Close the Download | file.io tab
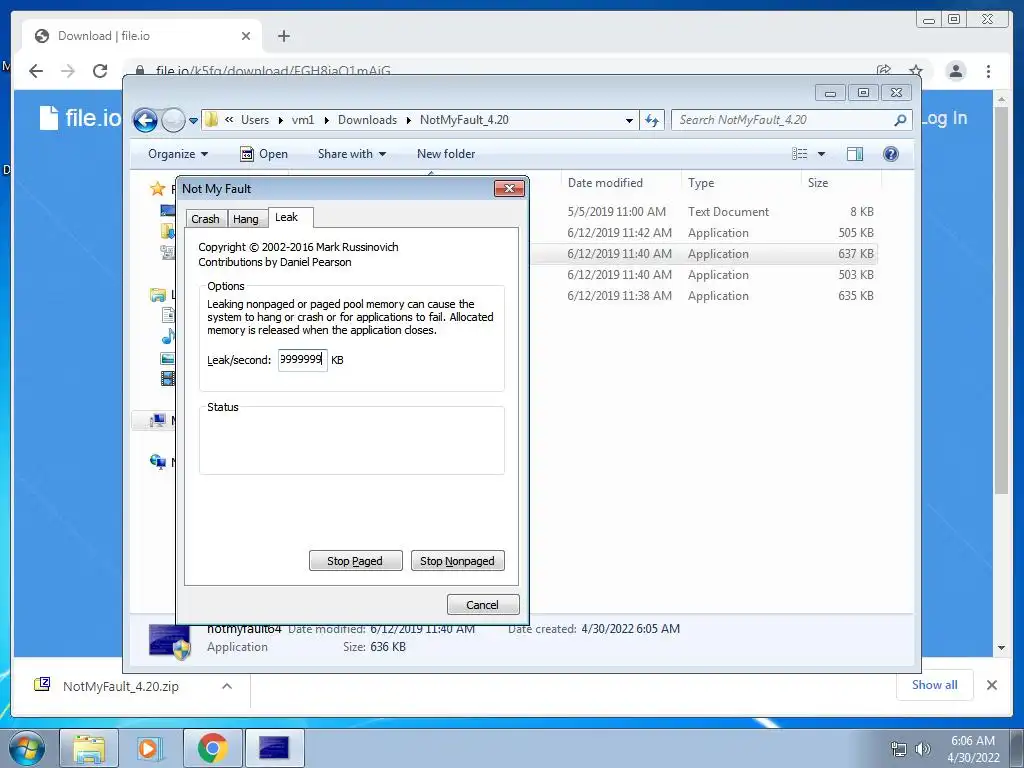The image size is (1024, 768). (x=246, y=36)
